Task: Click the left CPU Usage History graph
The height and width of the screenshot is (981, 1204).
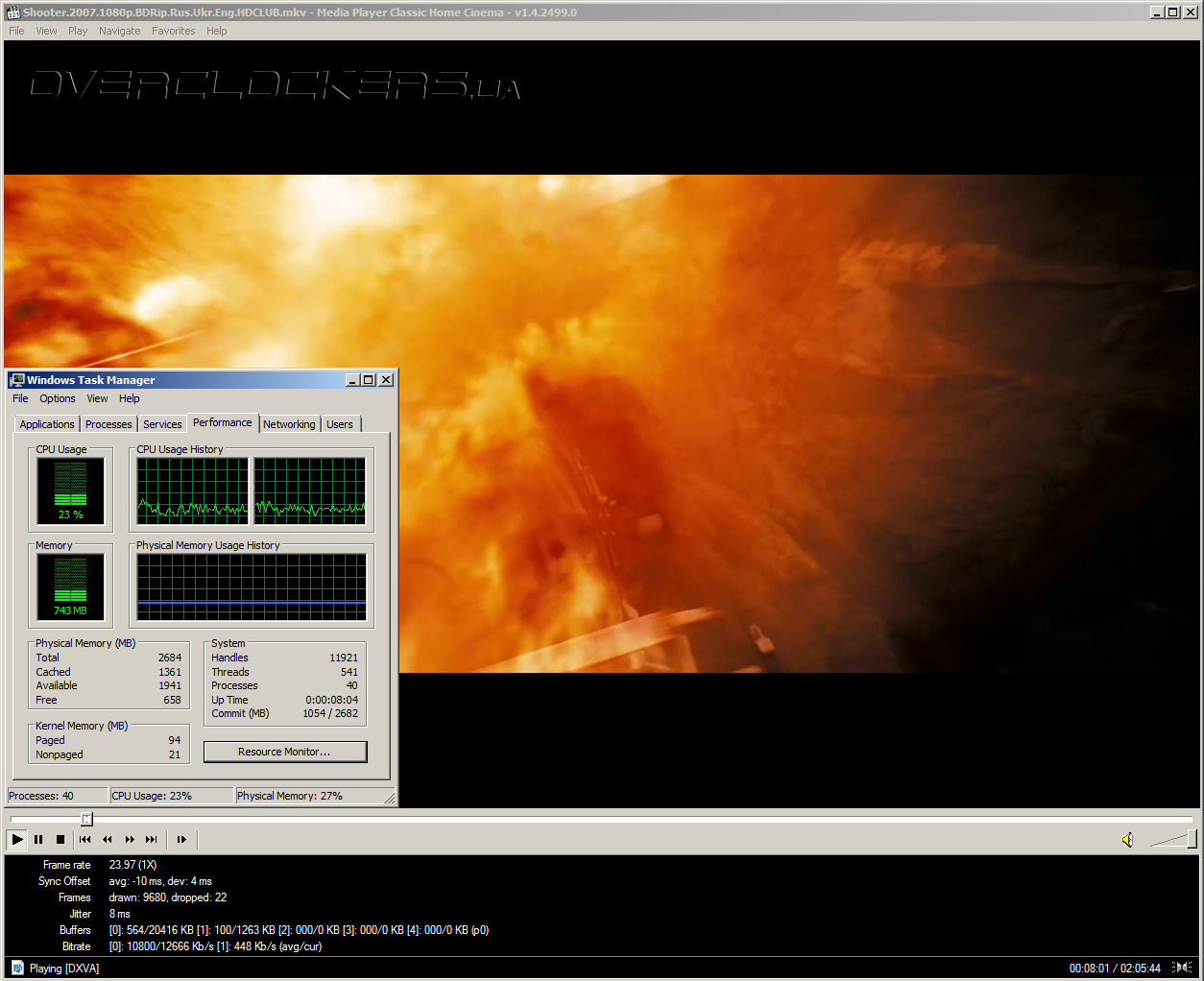Action: pyautogui.click(x=192, y=490)
